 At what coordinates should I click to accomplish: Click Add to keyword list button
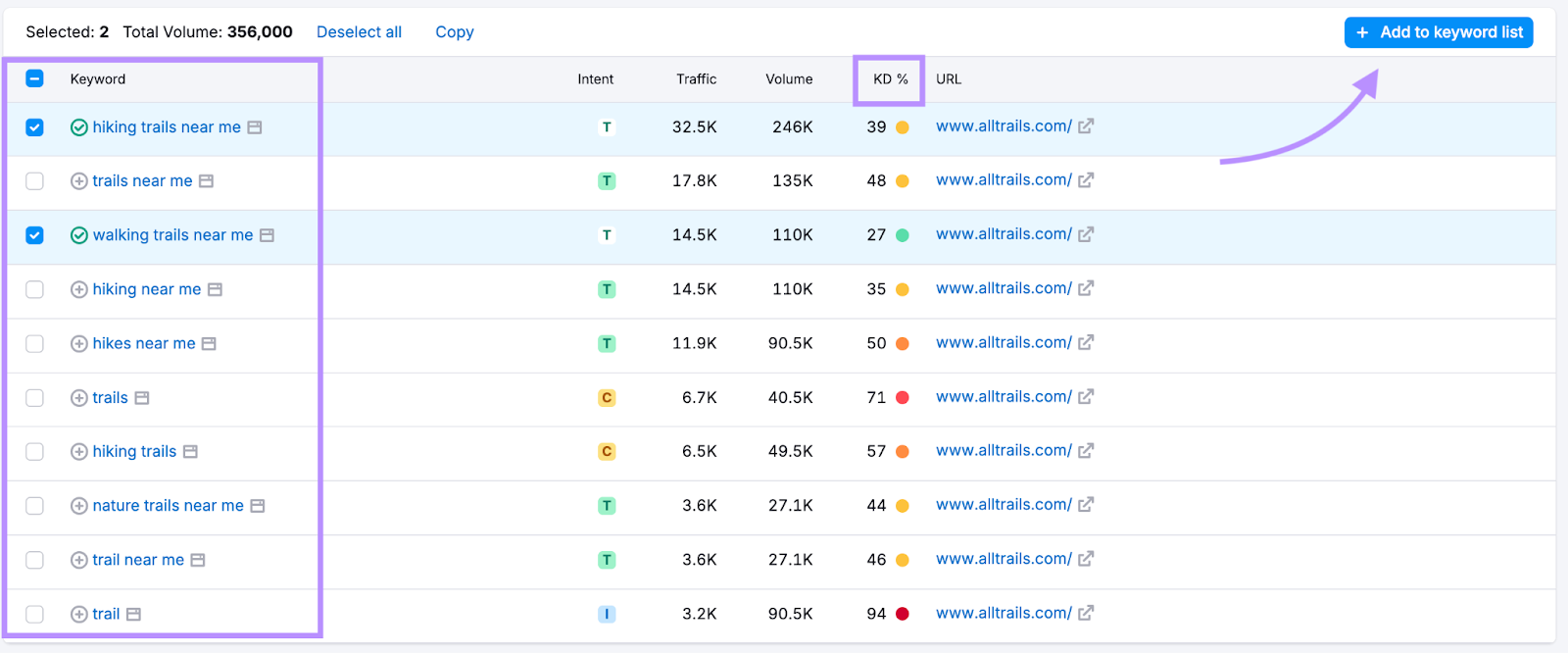pyautogui.click(x=1439, y=32)
